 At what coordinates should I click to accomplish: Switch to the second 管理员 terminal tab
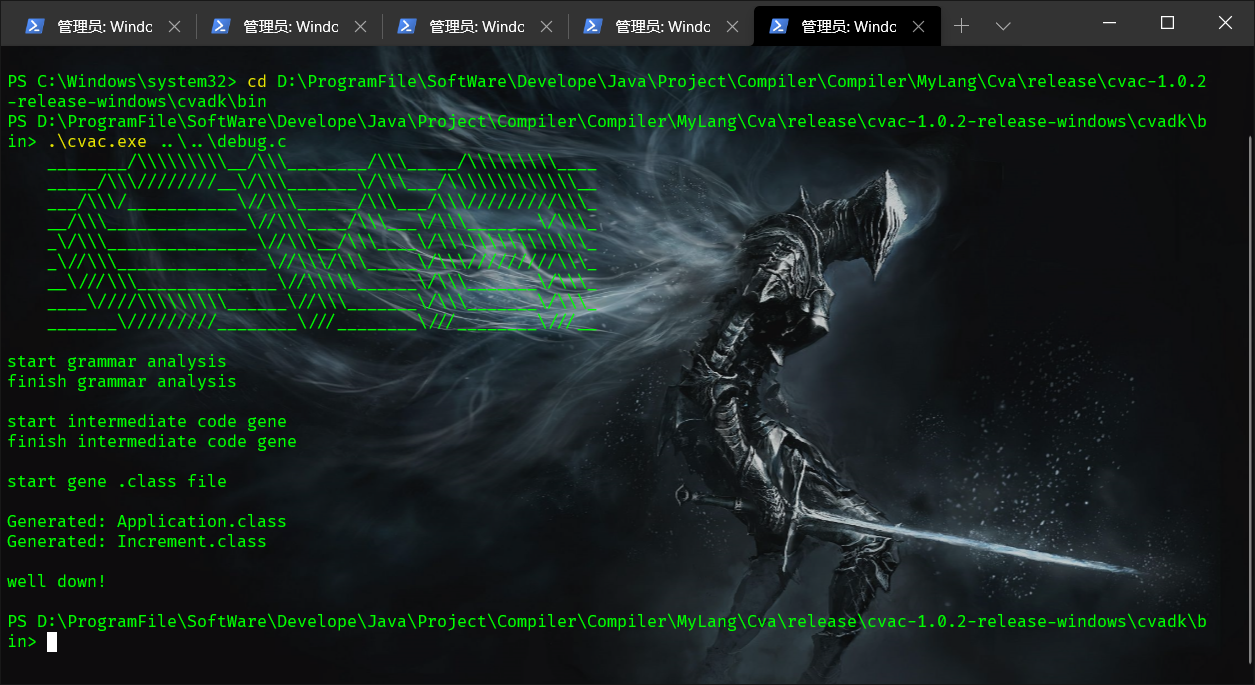289,27
